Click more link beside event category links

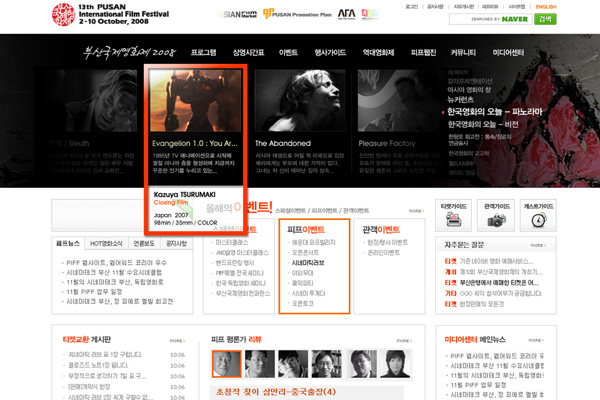(x=416, y=211)
